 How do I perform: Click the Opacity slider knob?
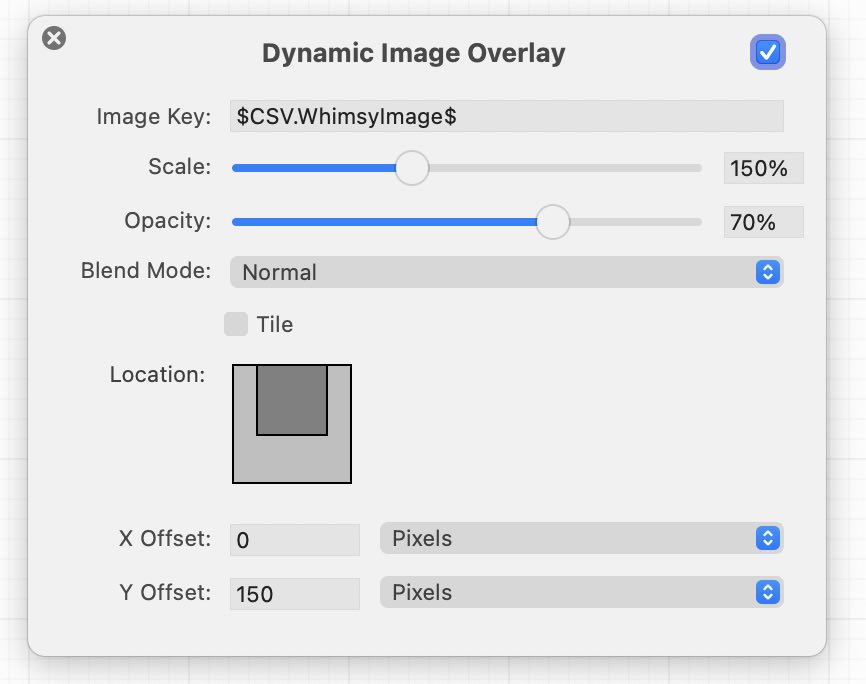(x=552, y=222)
